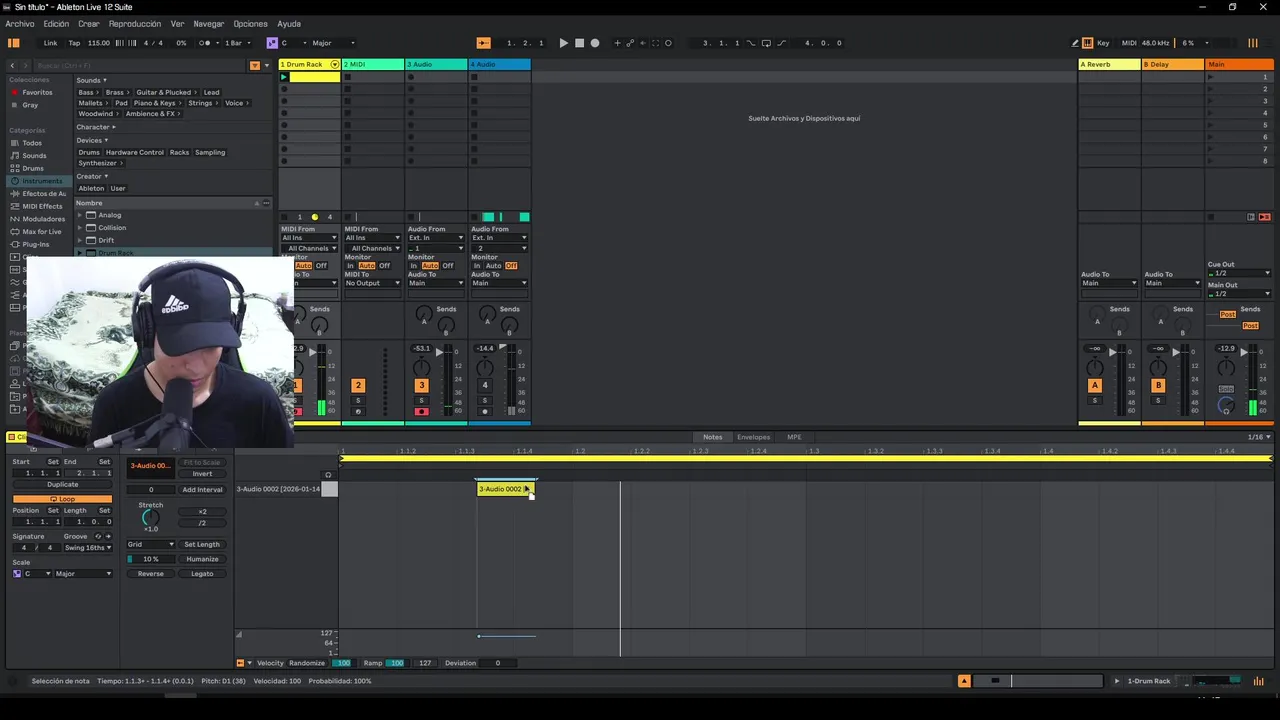Toggle B Delay return track activator

coord(1158,385)
